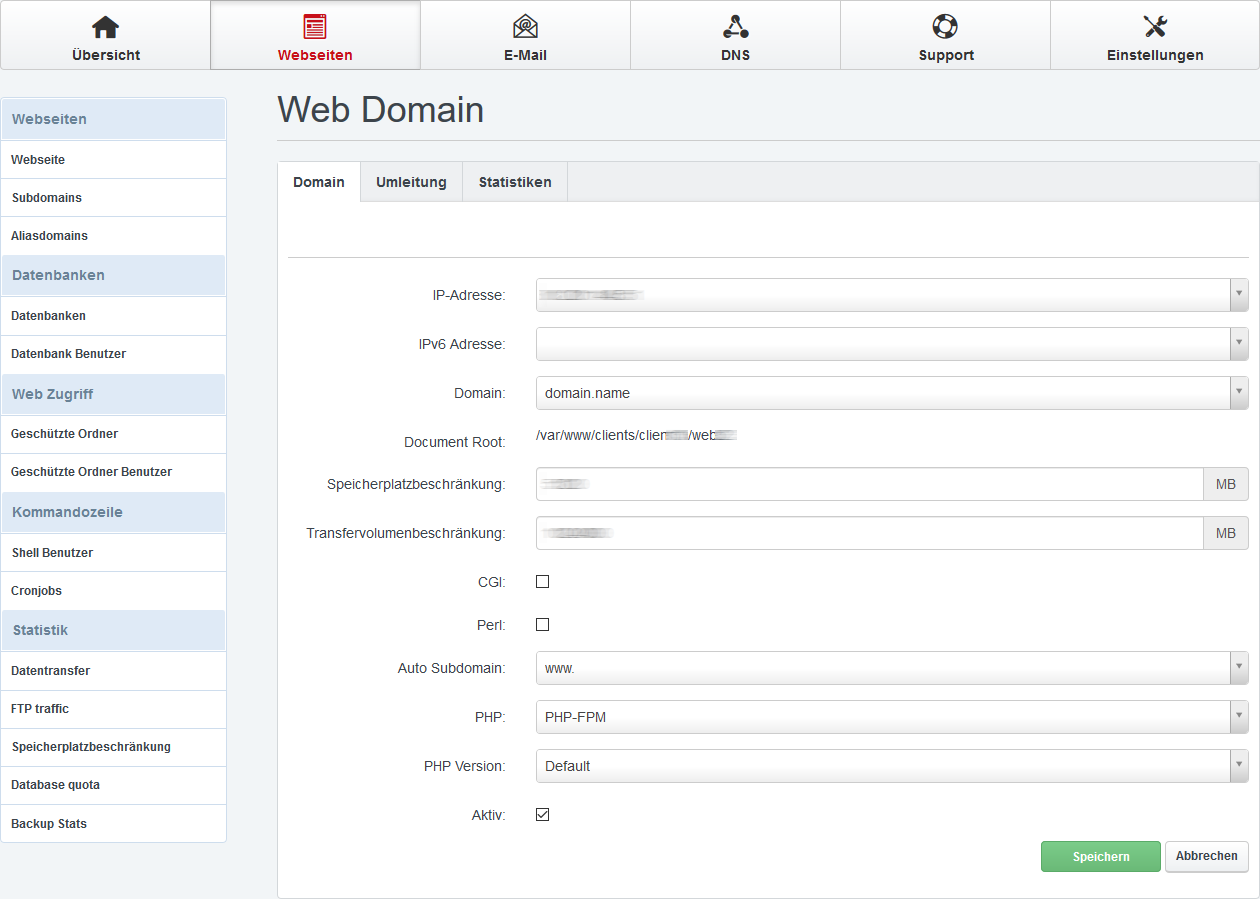Select the Webseiten document icon
This screenshot has width=1260, height=899.
click(x=315, y=26)
